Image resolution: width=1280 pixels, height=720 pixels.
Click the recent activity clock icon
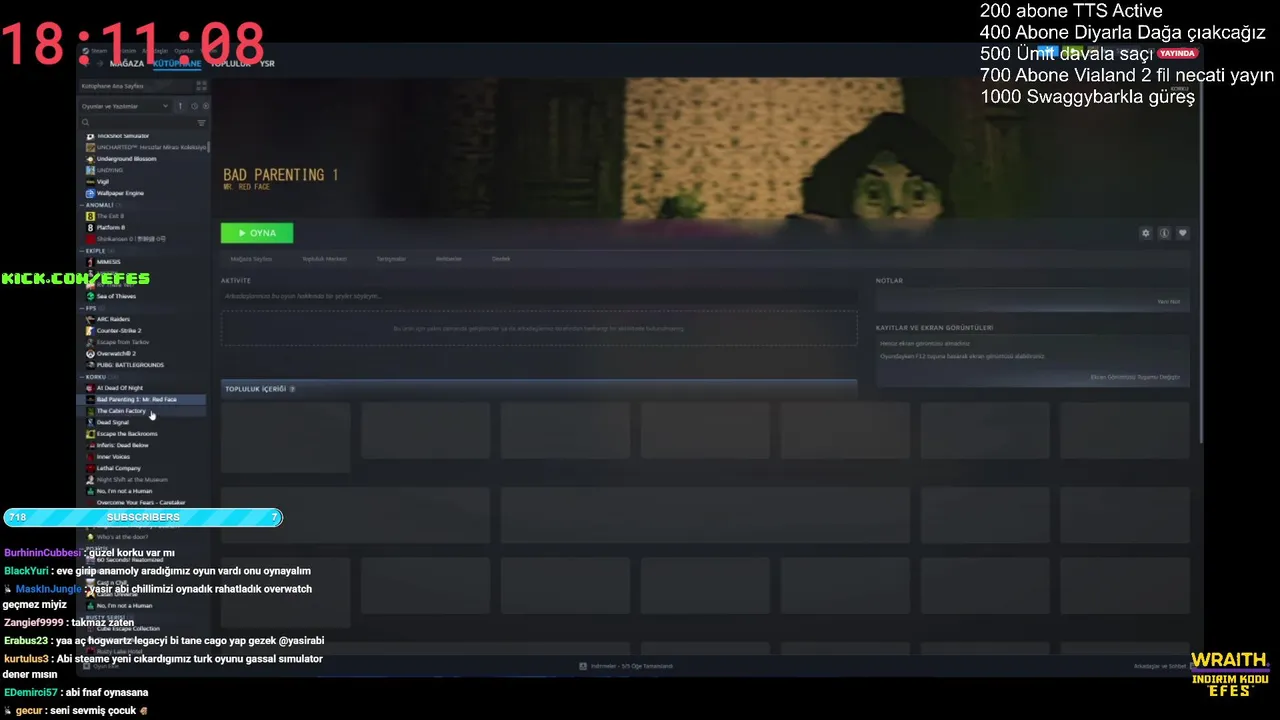click(x=195, y=106)
